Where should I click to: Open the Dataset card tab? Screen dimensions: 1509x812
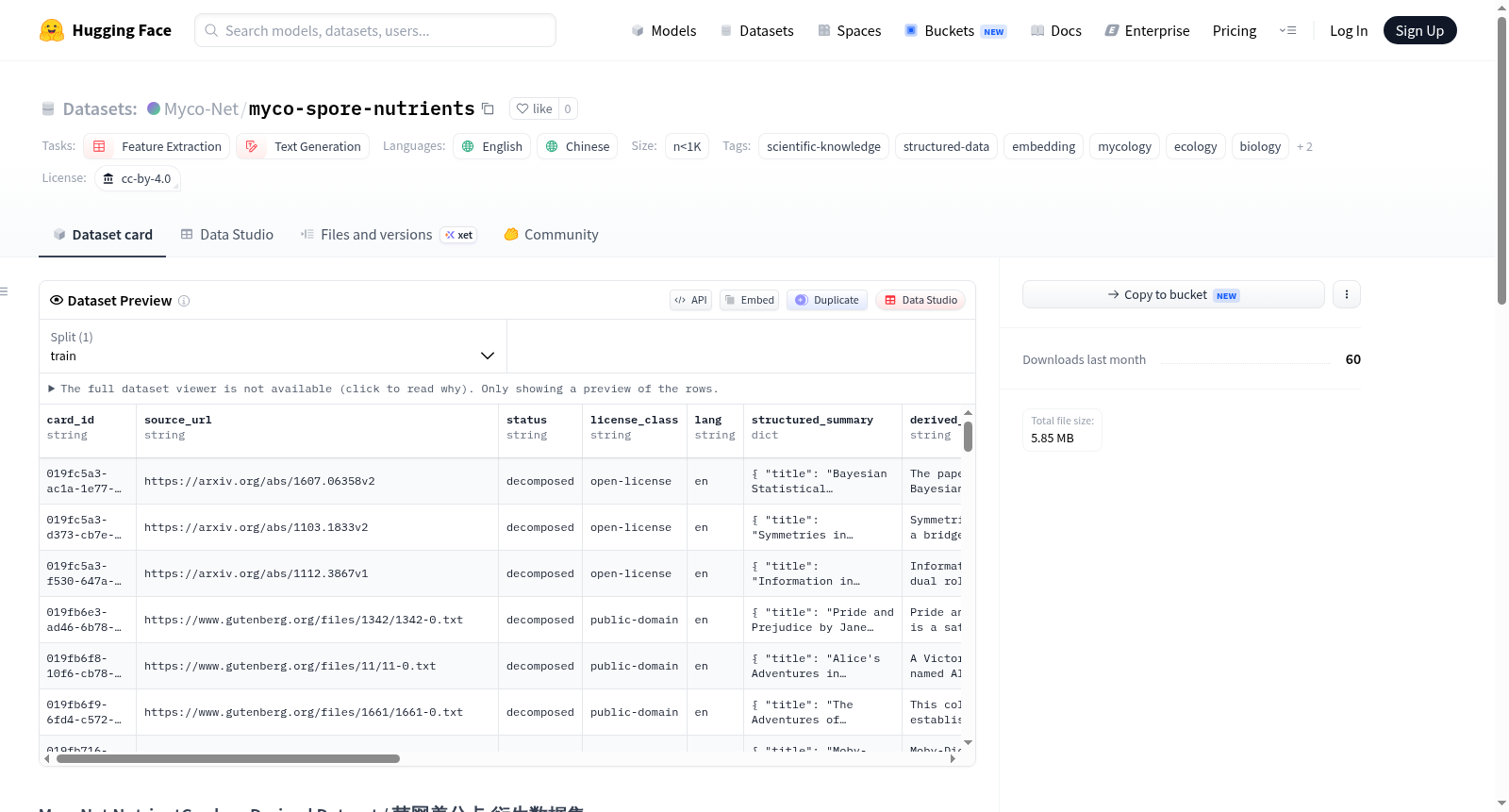tap(102, 235)
